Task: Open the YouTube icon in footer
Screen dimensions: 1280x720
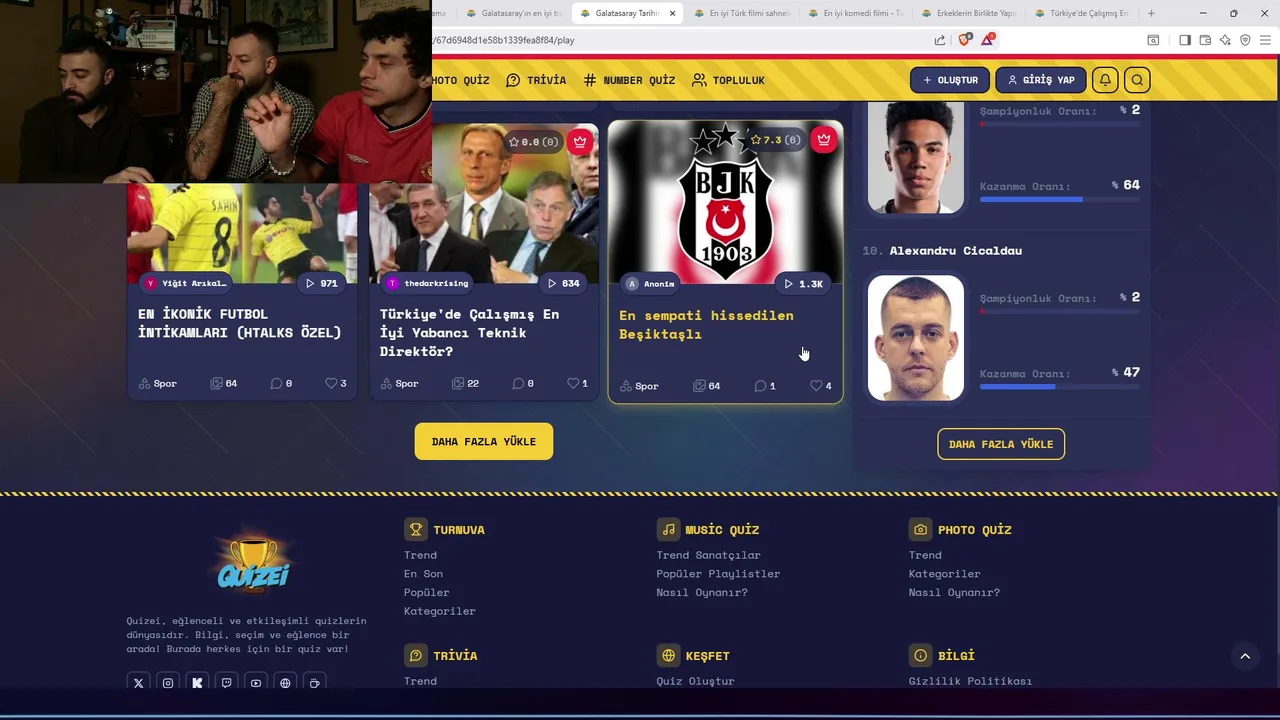Action: 256,683
